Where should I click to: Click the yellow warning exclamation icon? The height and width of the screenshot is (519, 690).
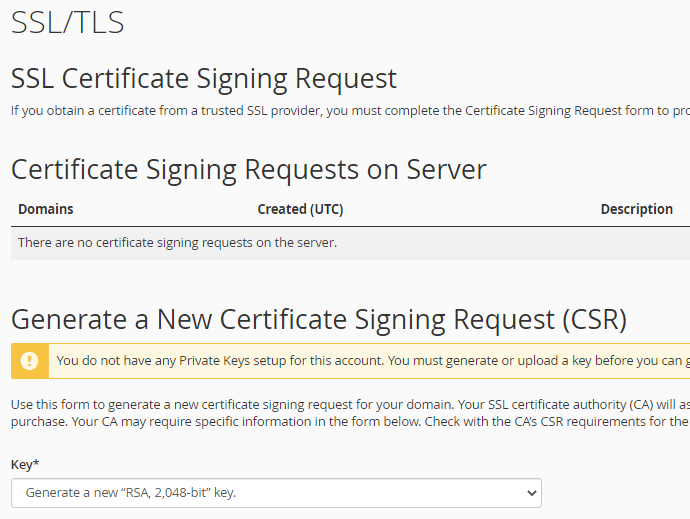(29, 361)
